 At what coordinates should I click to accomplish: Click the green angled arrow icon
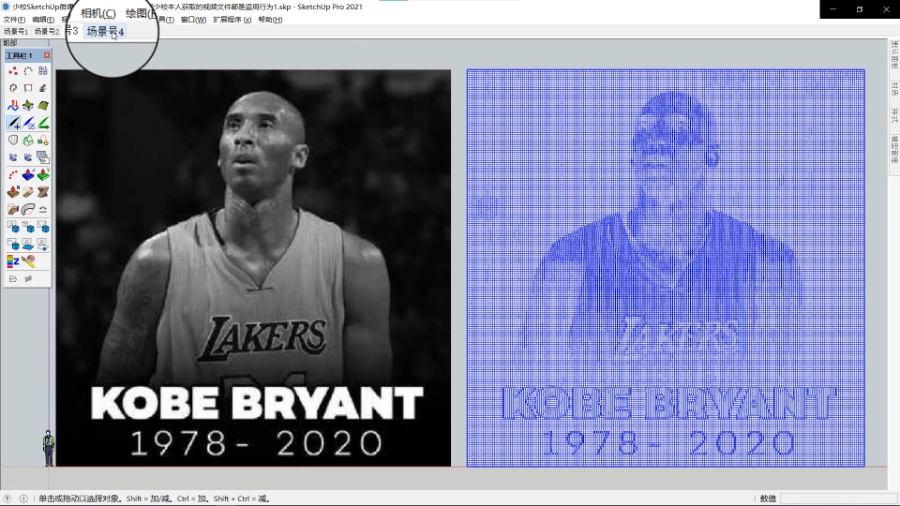point(42,123)
